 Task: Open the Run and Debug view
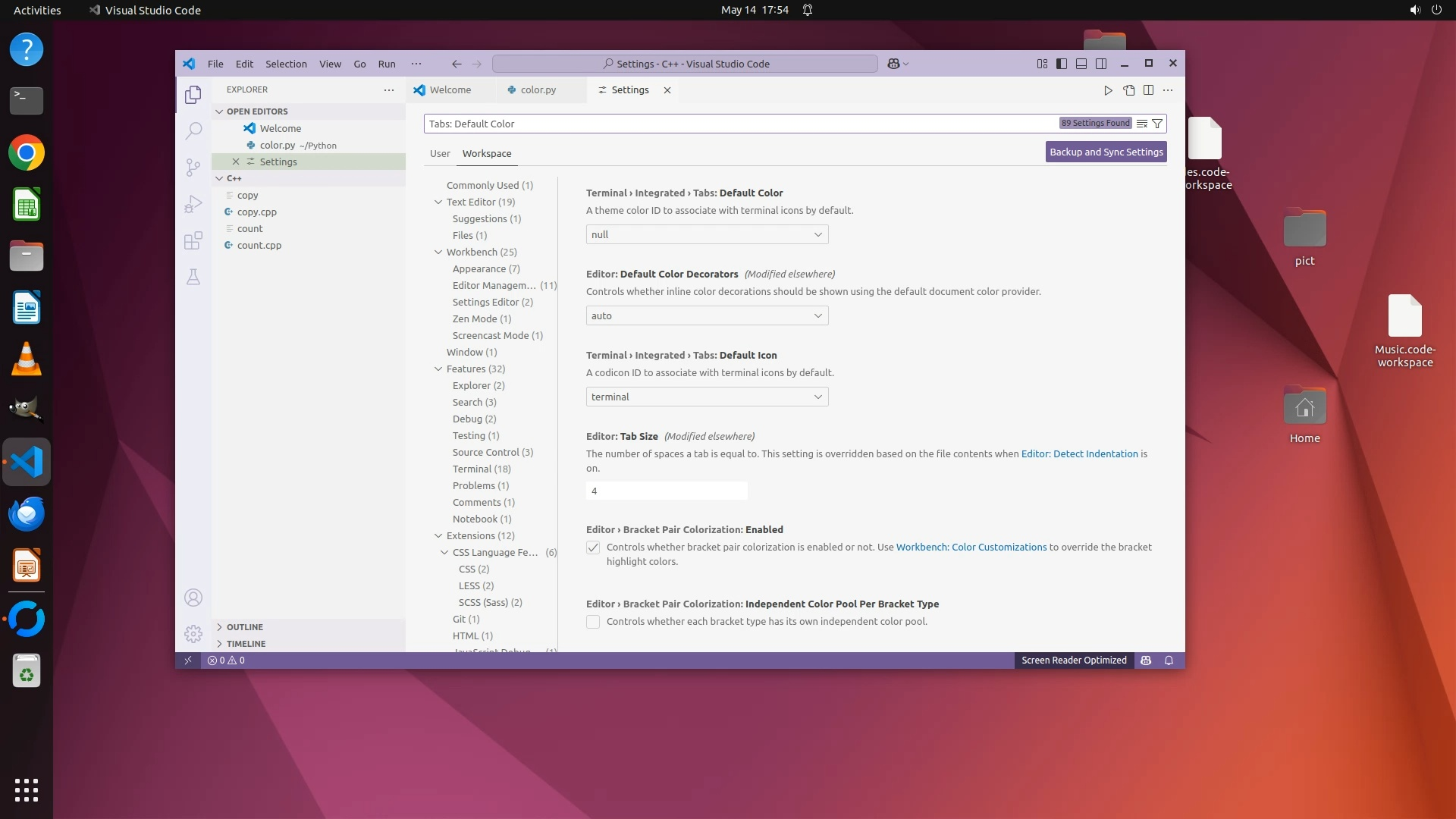pyautogui.click(x=193, y=204)
